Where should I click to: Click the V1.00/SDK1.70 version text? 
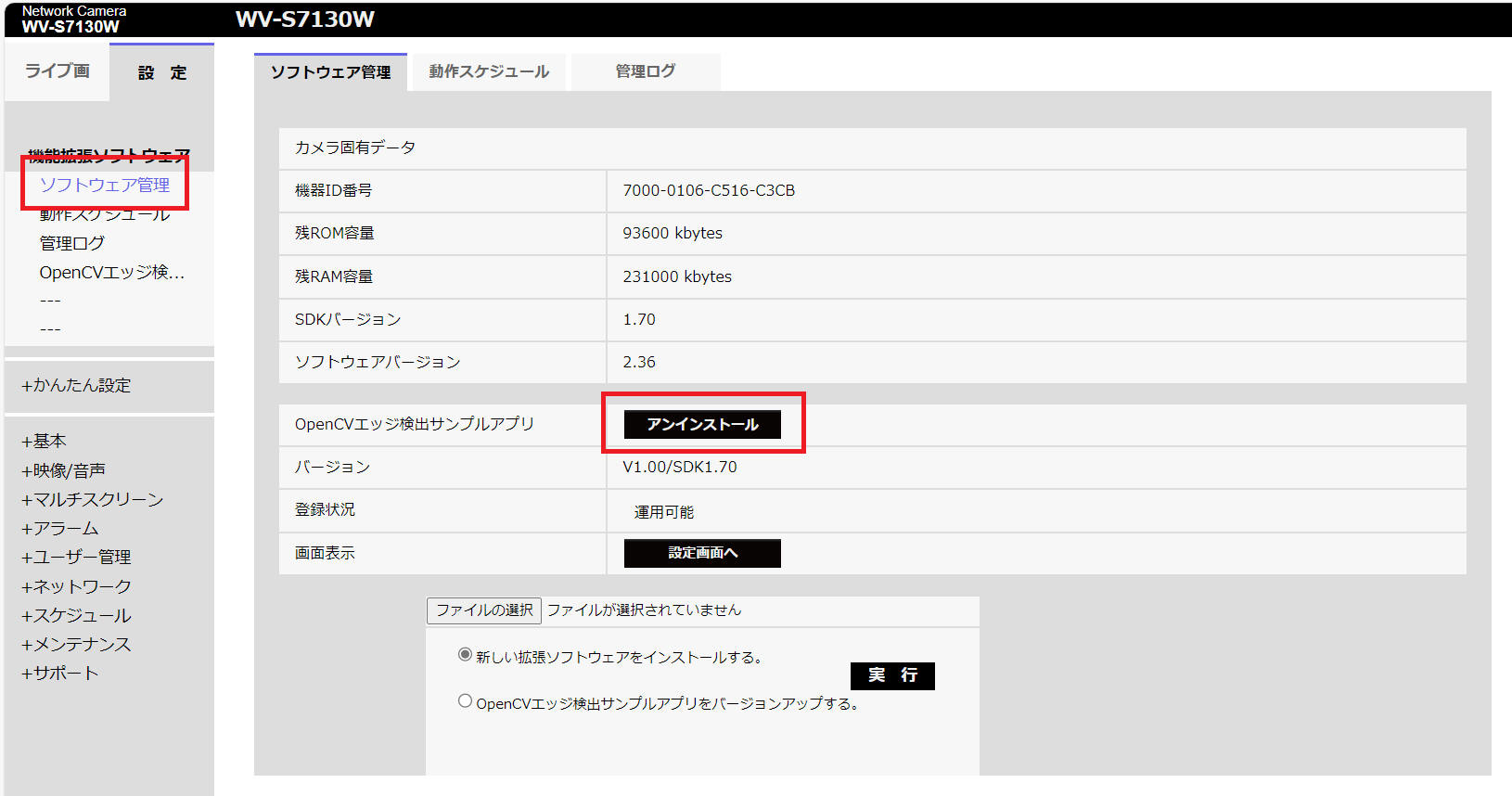(x=680, y=467)
